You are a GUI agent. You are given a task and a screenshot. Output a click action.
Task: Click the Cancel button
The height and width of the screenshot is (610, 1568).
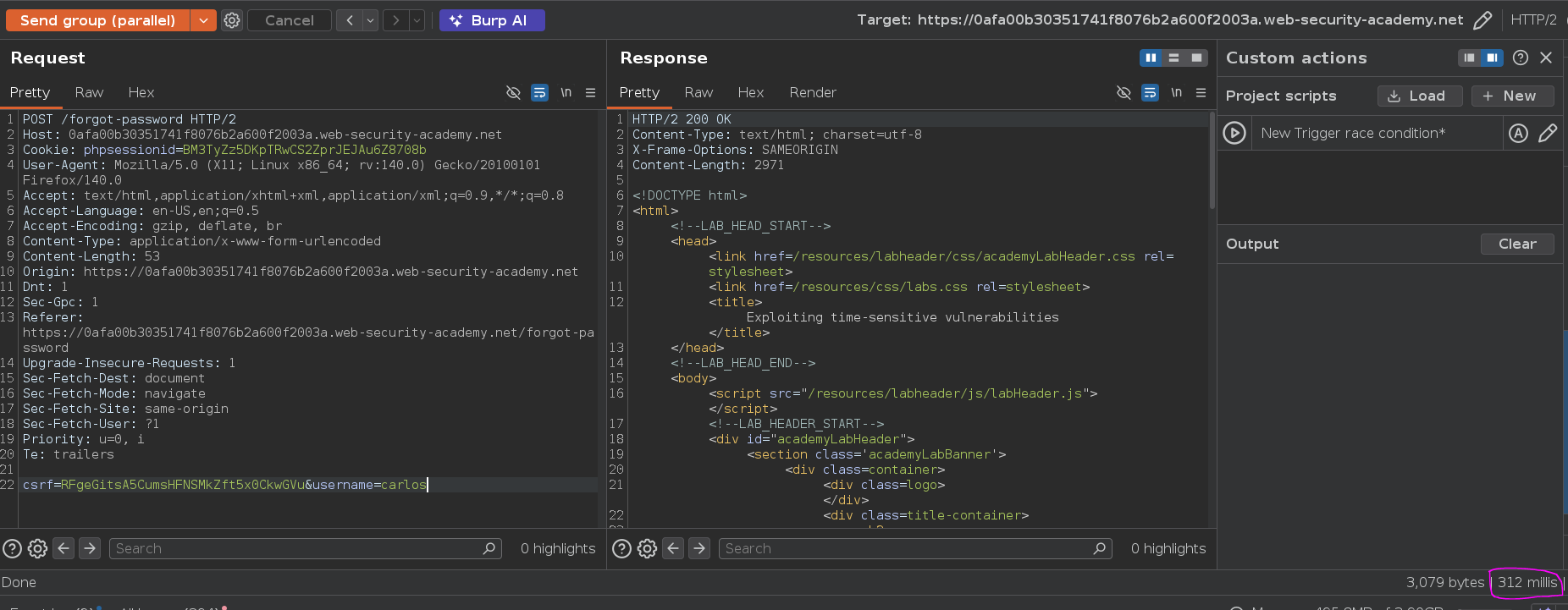point(290,20)
